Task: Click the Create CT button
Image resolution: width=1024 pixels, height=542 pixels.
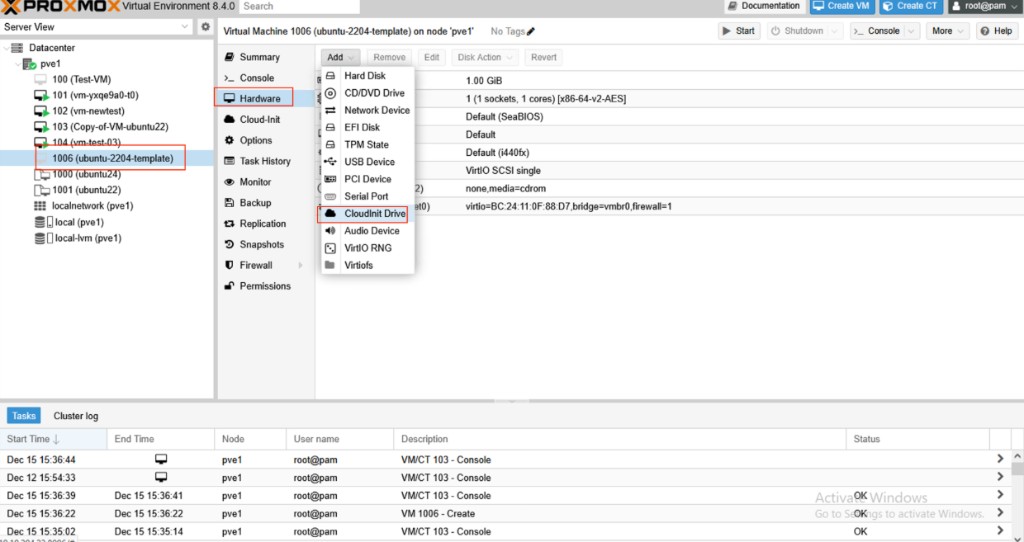Action: (x=910, y=6)
